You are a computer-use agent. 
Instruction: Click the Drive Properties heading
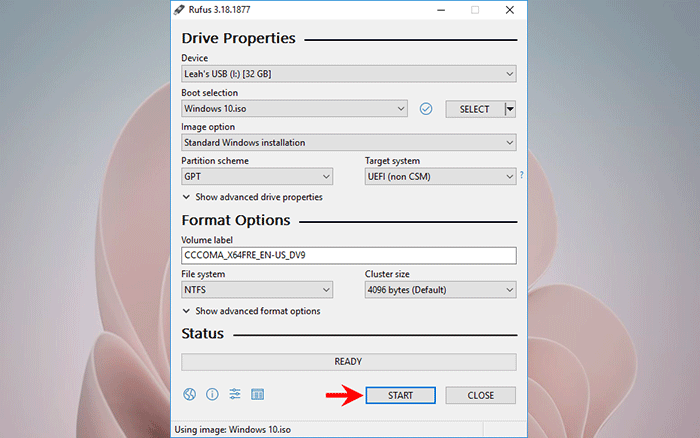click(x=238, y=38)
